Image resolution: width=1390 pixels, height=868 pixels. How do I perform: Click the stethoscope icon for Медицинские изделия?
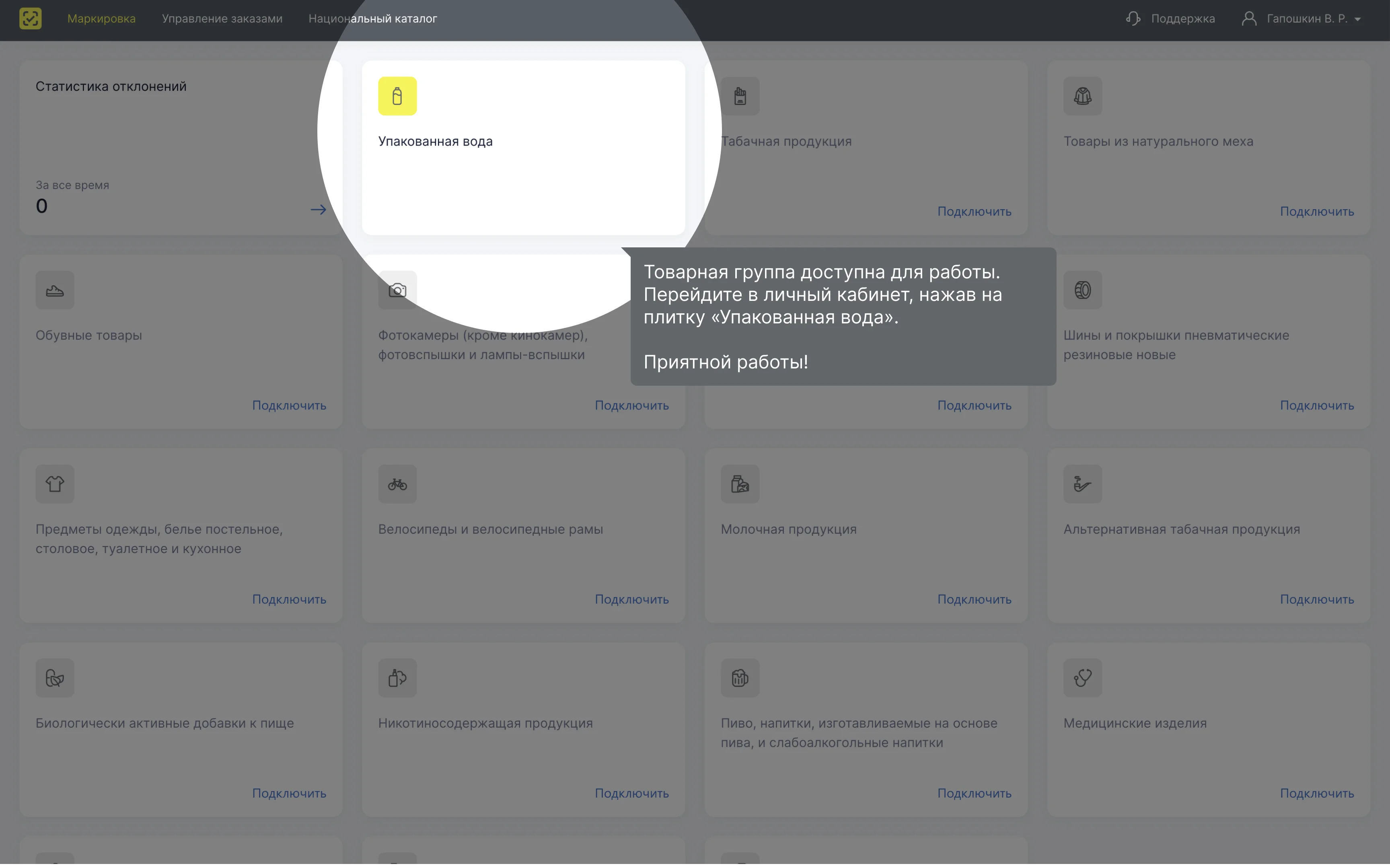[1082, 678]
